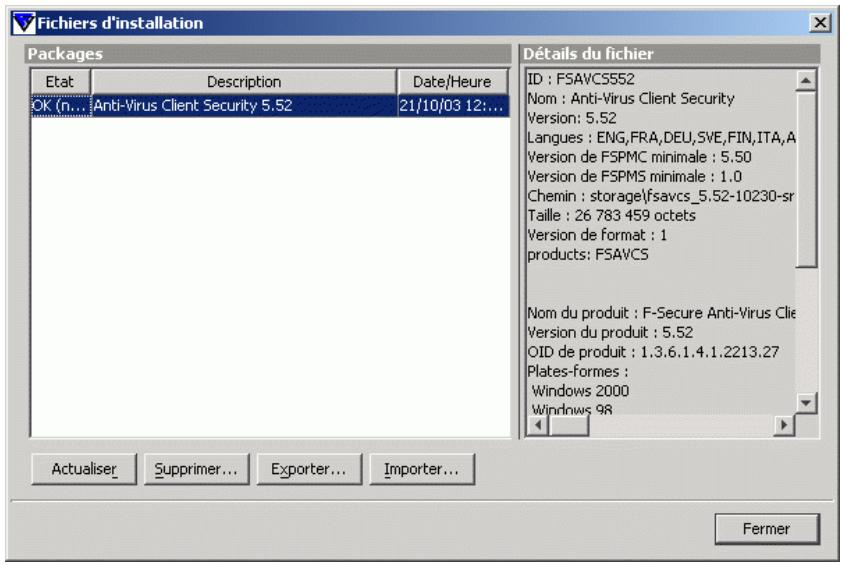Click the products: FSAVCS line
845x565 pixels.
pyautogui.click(x=587, y=254)
